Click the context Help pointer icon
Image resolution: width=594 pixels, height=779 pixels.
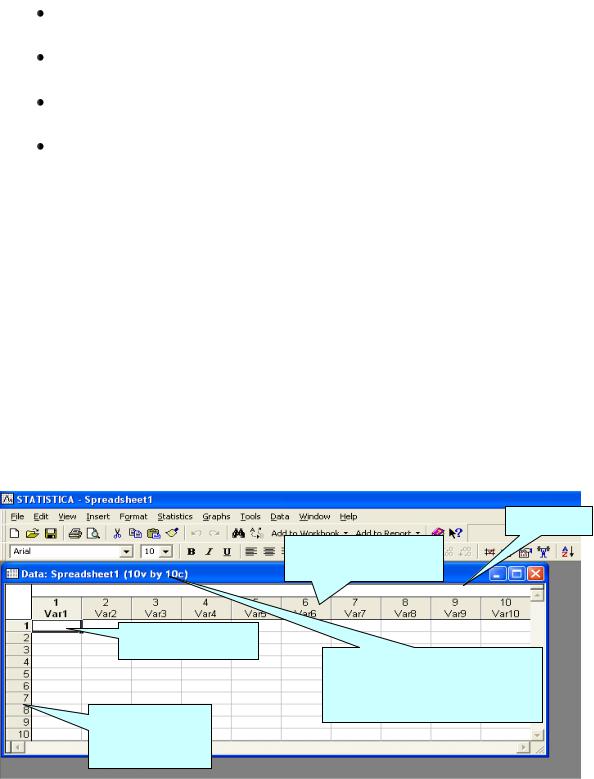click(x=455, y=533)
